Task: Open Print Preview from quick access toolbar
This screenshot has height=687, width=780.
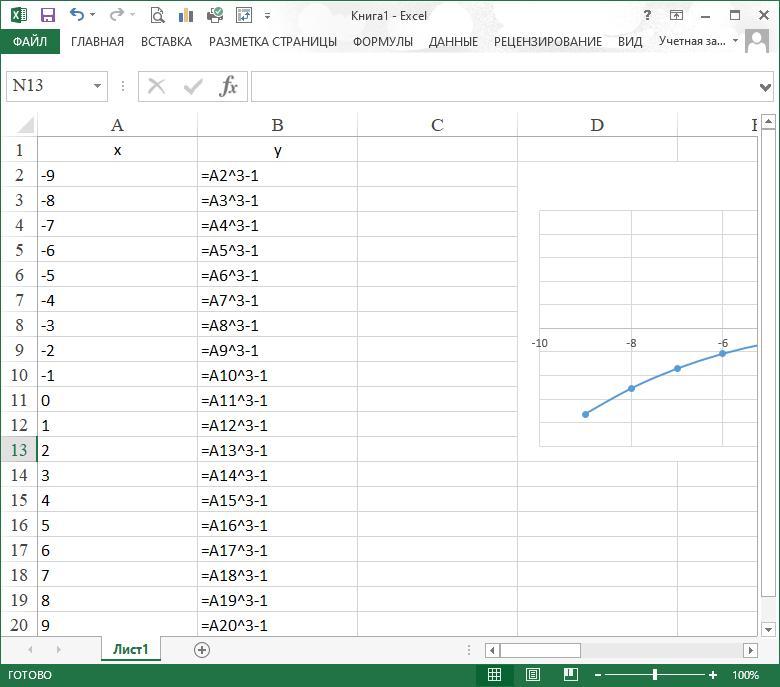Action: (x=157, y=15)
